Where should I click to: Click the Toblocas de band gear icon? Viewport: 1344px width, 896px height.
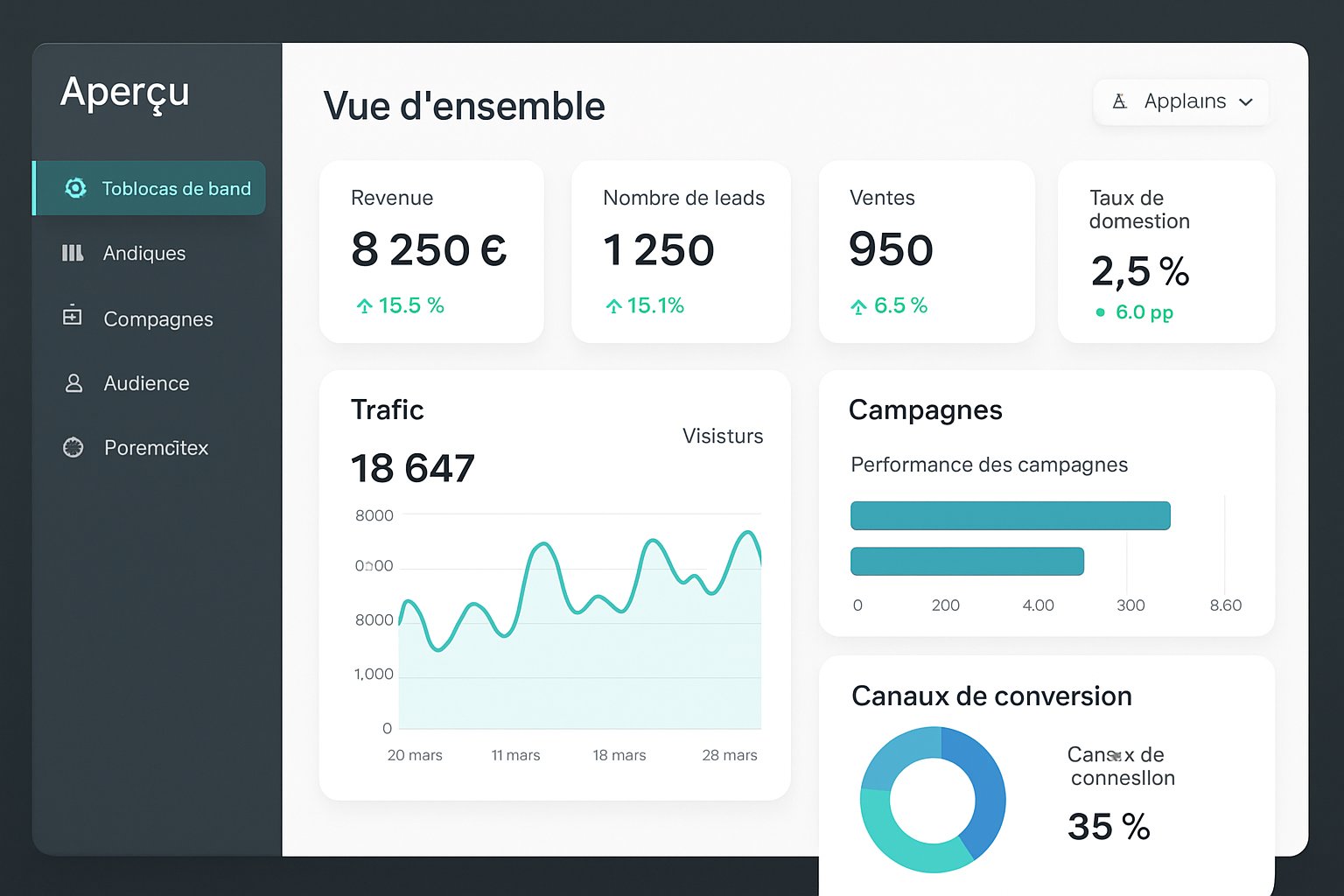click(76, 188)
